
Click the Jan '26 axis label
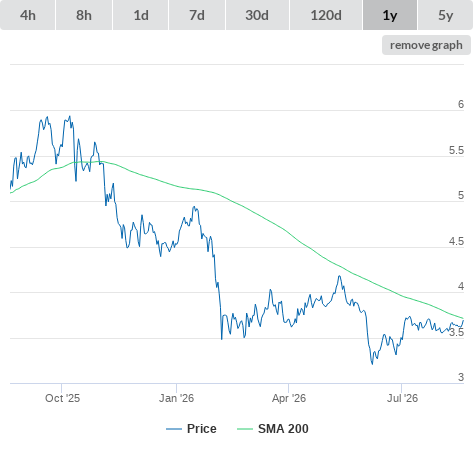click(x=176, y=398)
